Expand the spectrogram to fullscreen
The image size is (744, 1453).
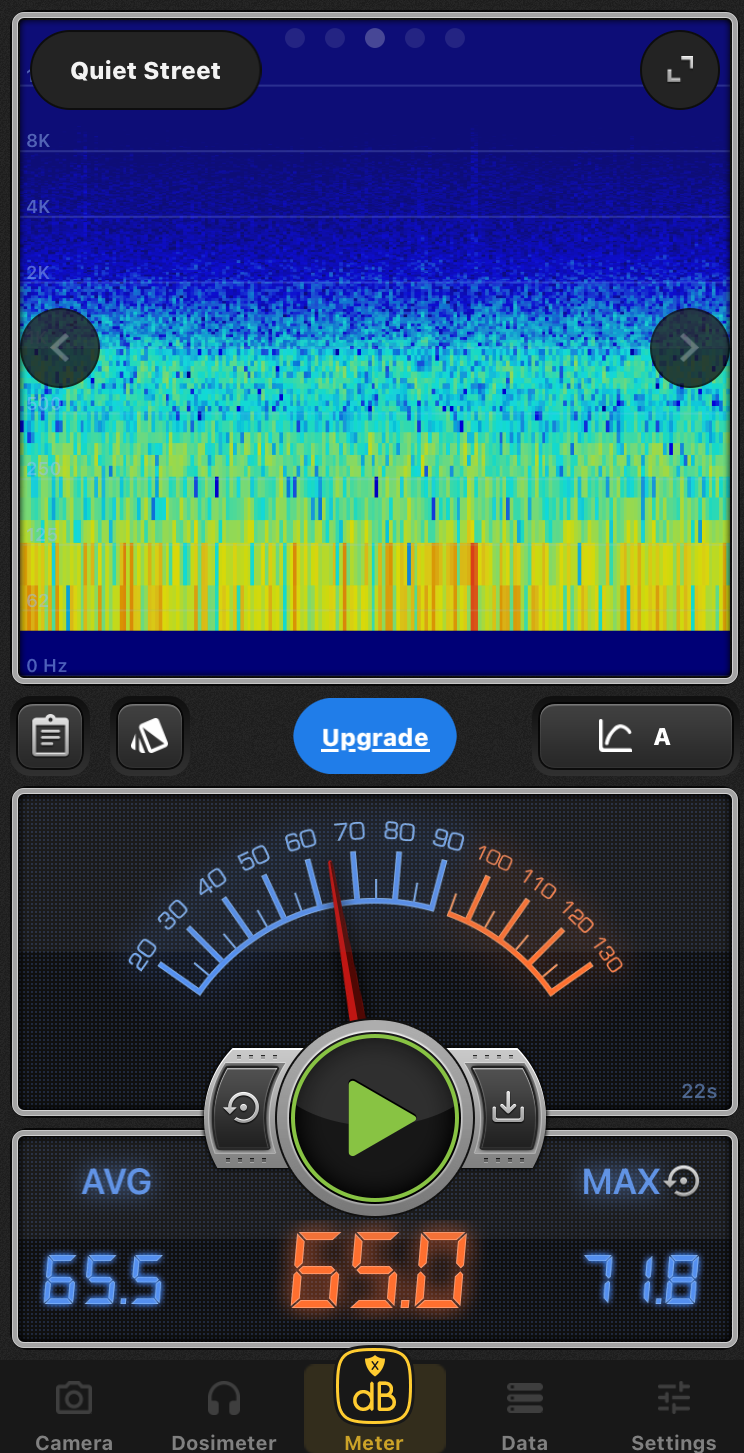coord(680,70)
